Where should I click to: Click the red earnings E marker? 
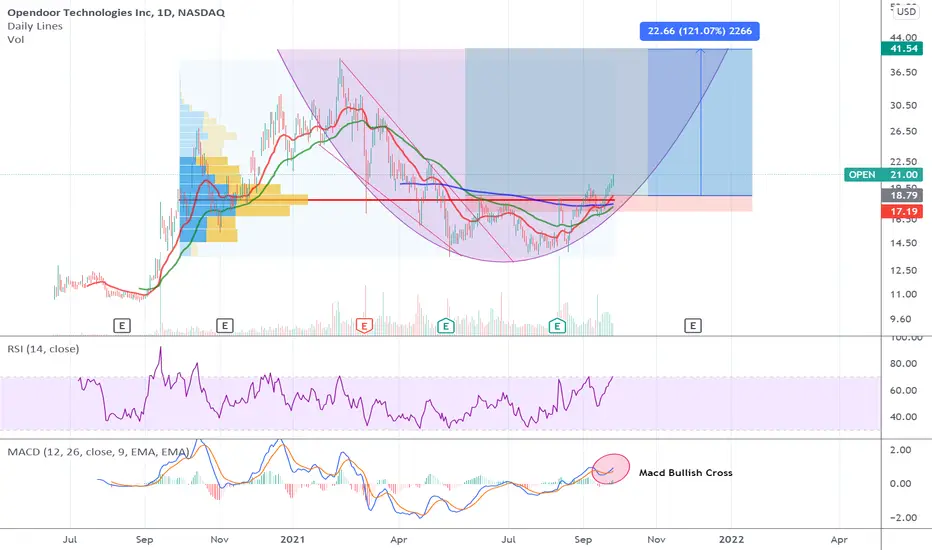coord(364,325)
